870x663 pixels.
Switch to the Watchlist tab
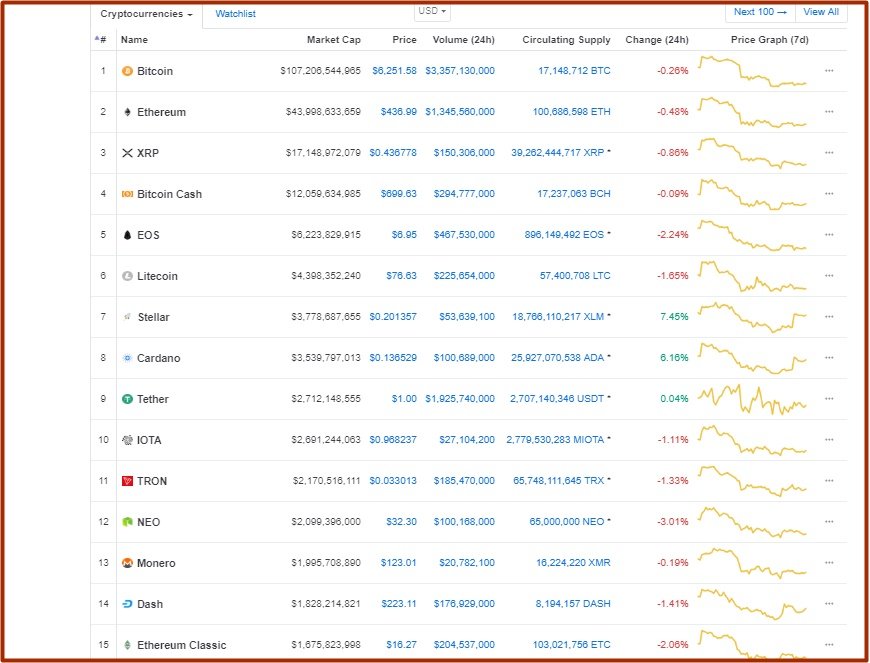(235, 14)
